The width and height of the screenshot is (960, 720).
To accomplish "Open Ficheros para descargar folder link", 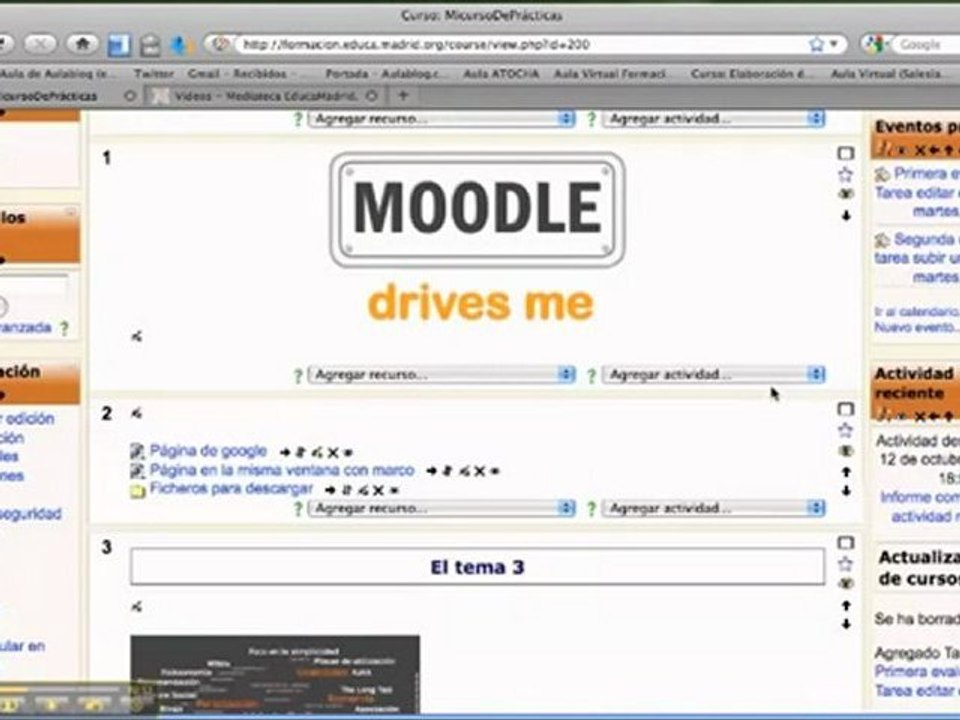I will [231, 489].
